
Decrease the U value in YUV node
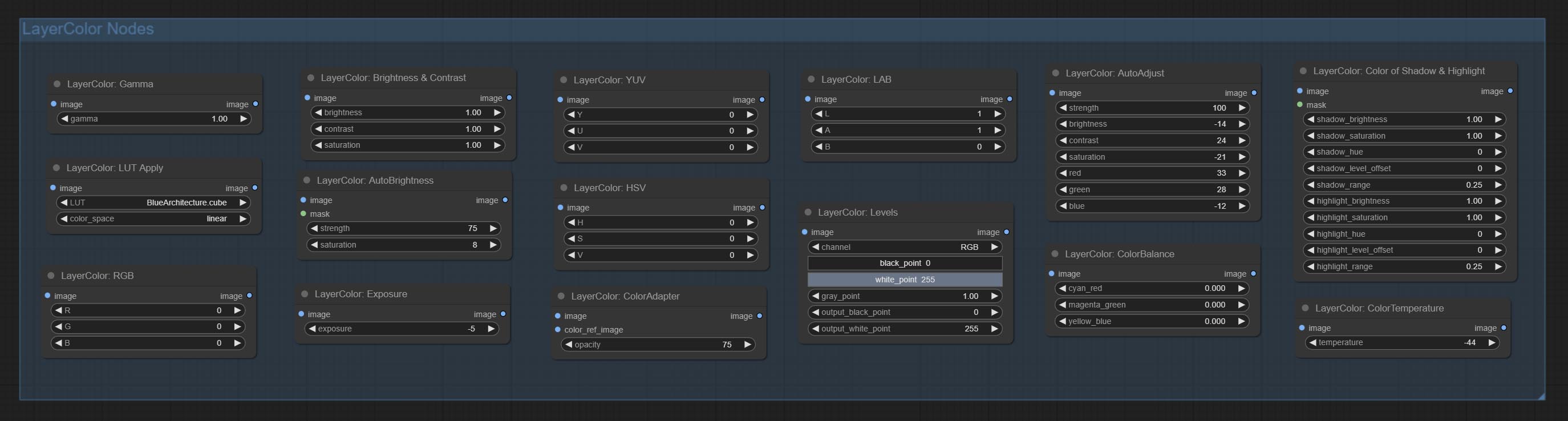[571, 131]
